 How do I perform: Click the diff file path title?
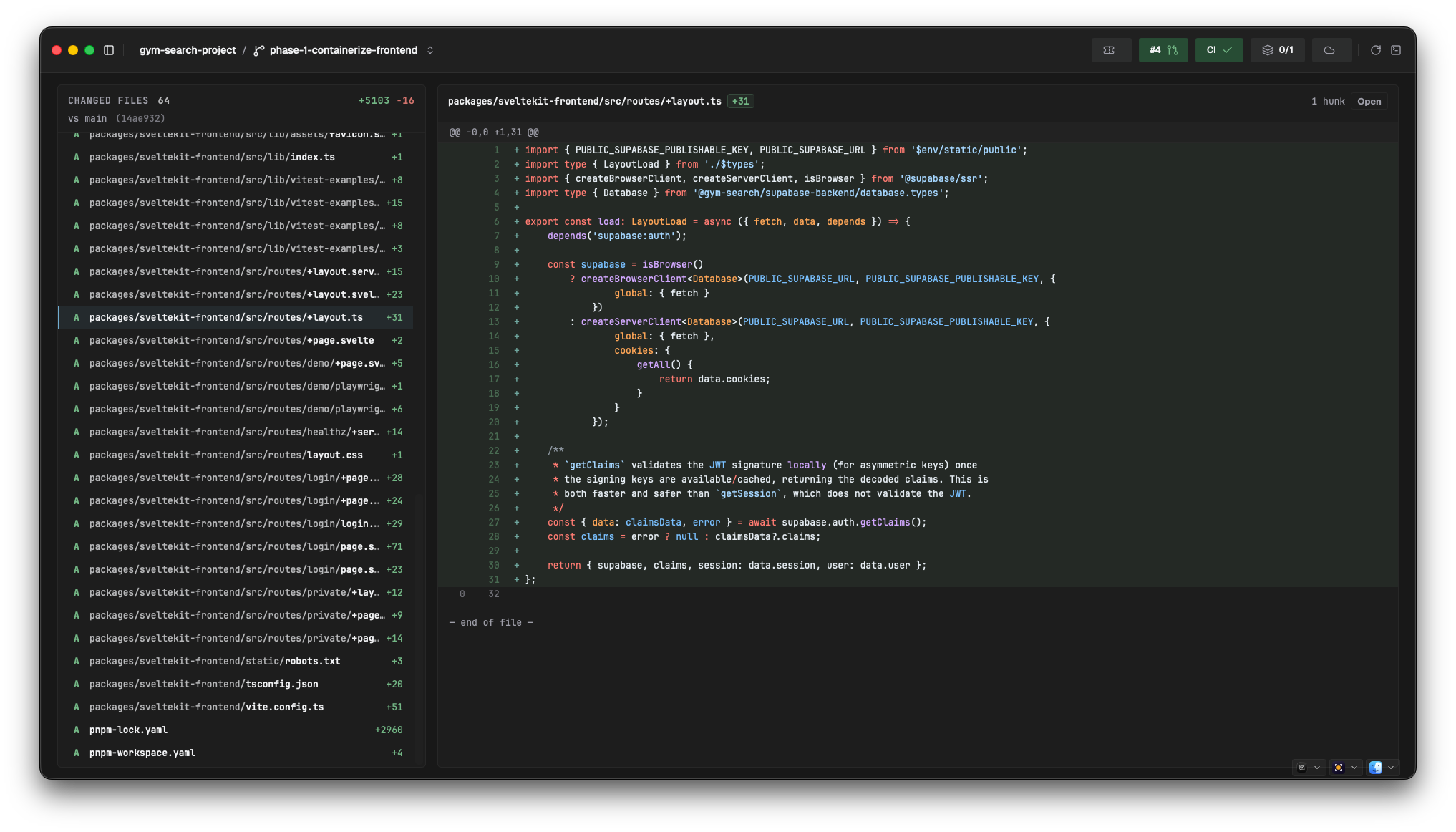pos(584,102)
